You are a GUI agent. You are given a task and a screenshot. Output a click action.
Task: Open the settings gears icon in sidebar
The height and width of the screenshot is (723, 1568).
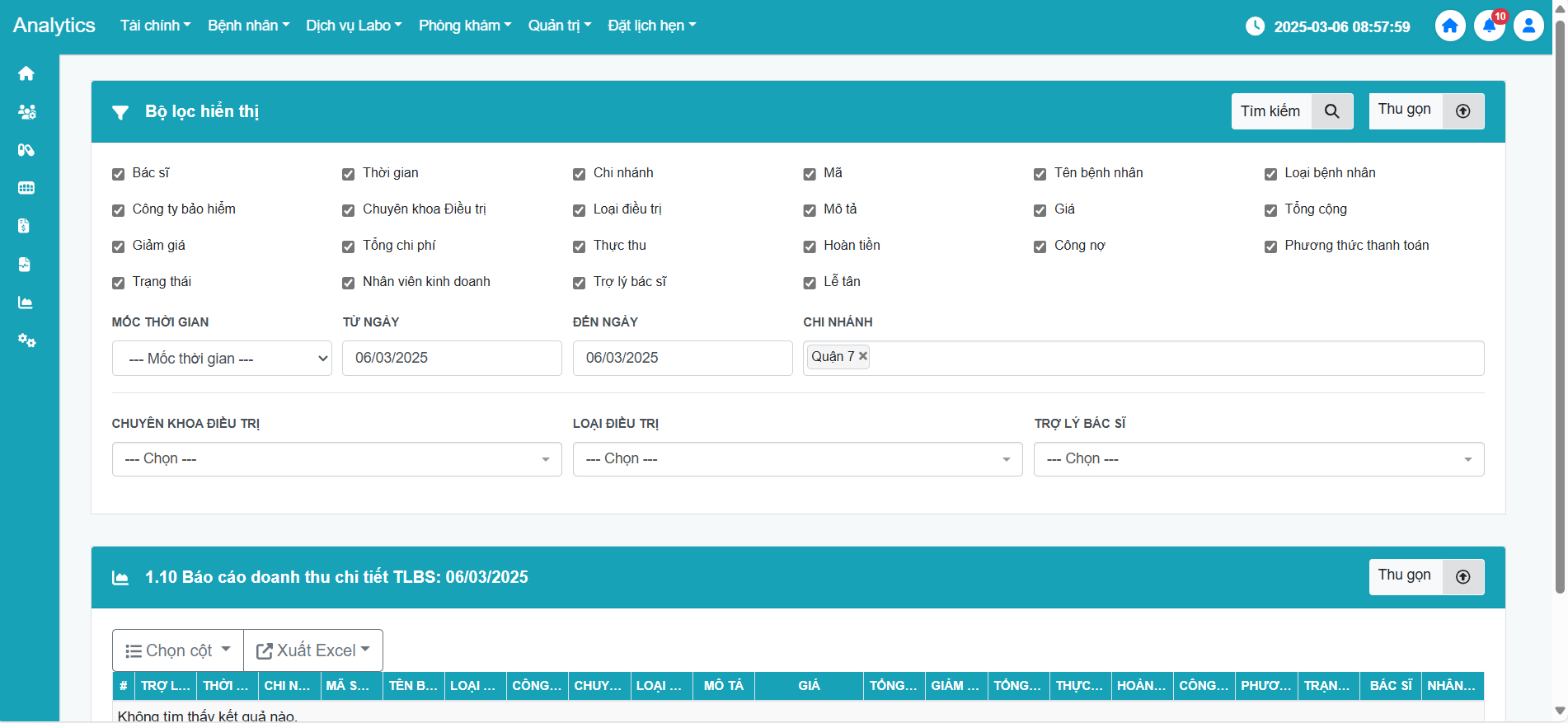[x=26, y=340]
